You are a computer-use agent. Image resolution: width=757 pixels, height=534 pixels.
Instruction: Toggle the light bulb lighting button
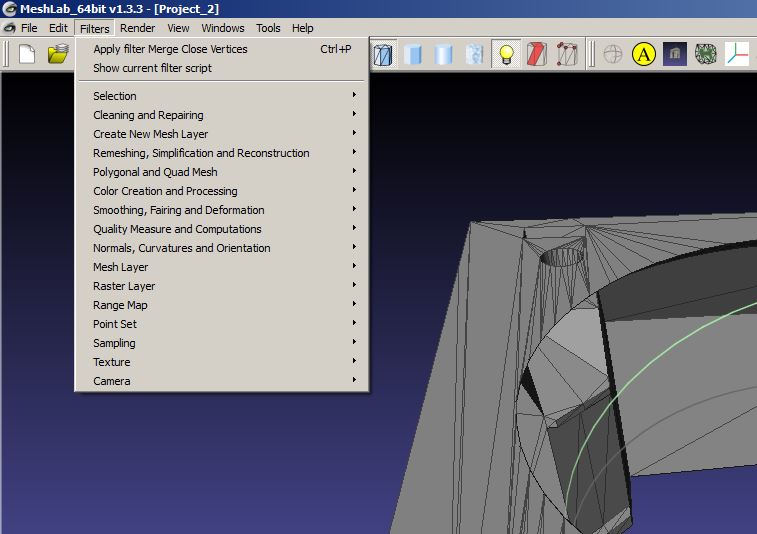point(507,54)
